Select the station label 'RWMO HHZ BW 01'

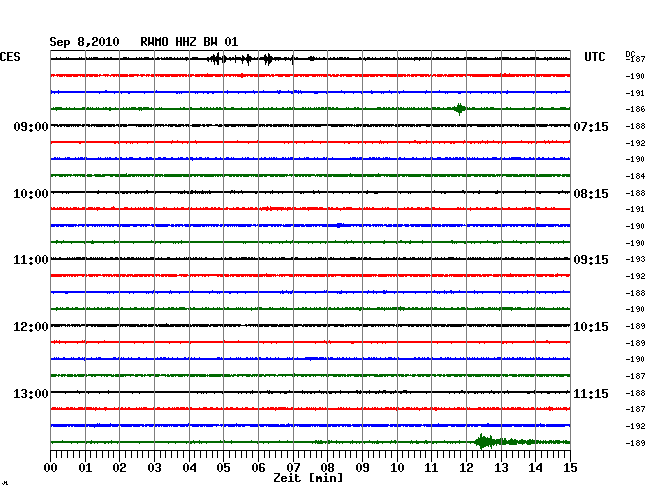tap(189, 42)
